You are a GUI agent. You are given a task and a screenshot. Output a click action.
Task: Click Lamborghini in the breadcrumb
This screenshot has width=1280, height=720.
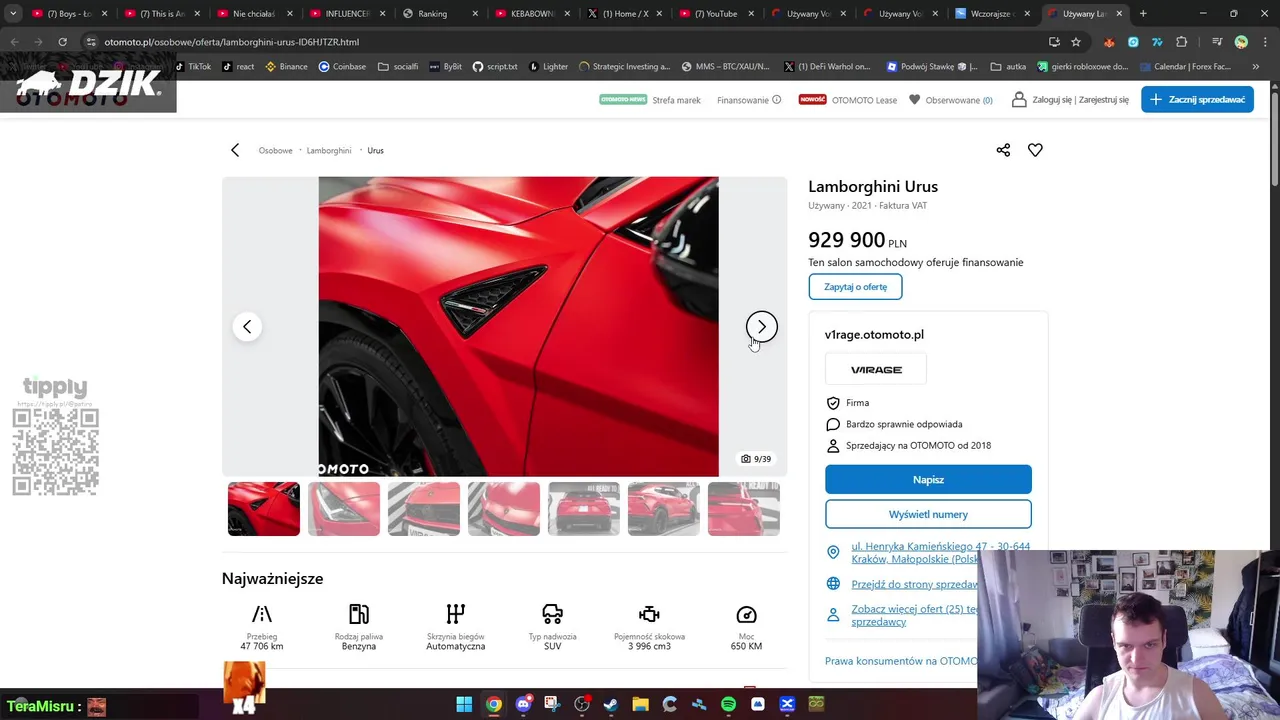329,150
